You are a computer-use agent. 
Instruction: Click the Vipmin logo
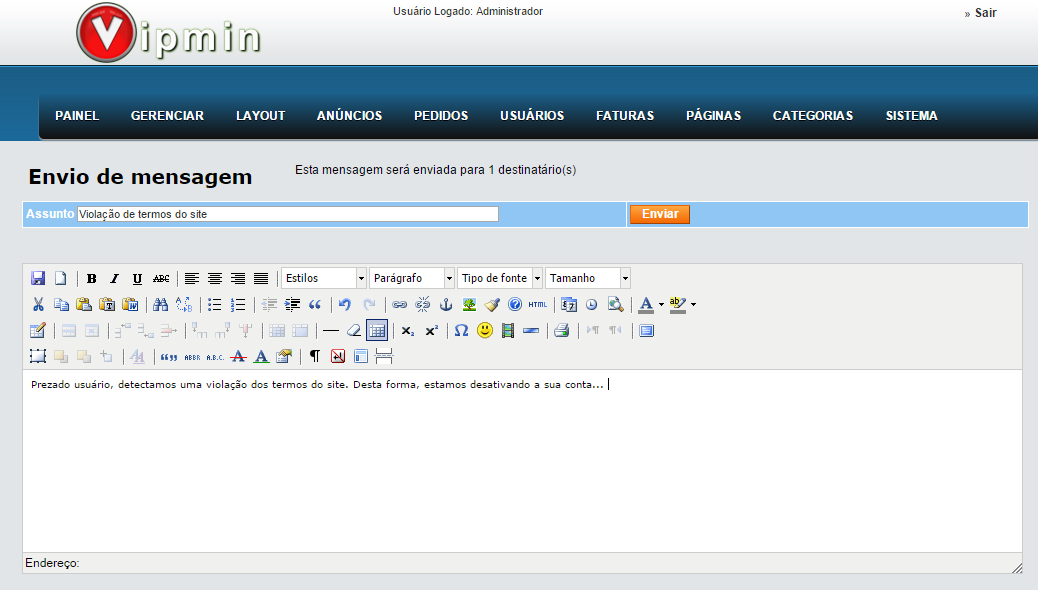169,33
